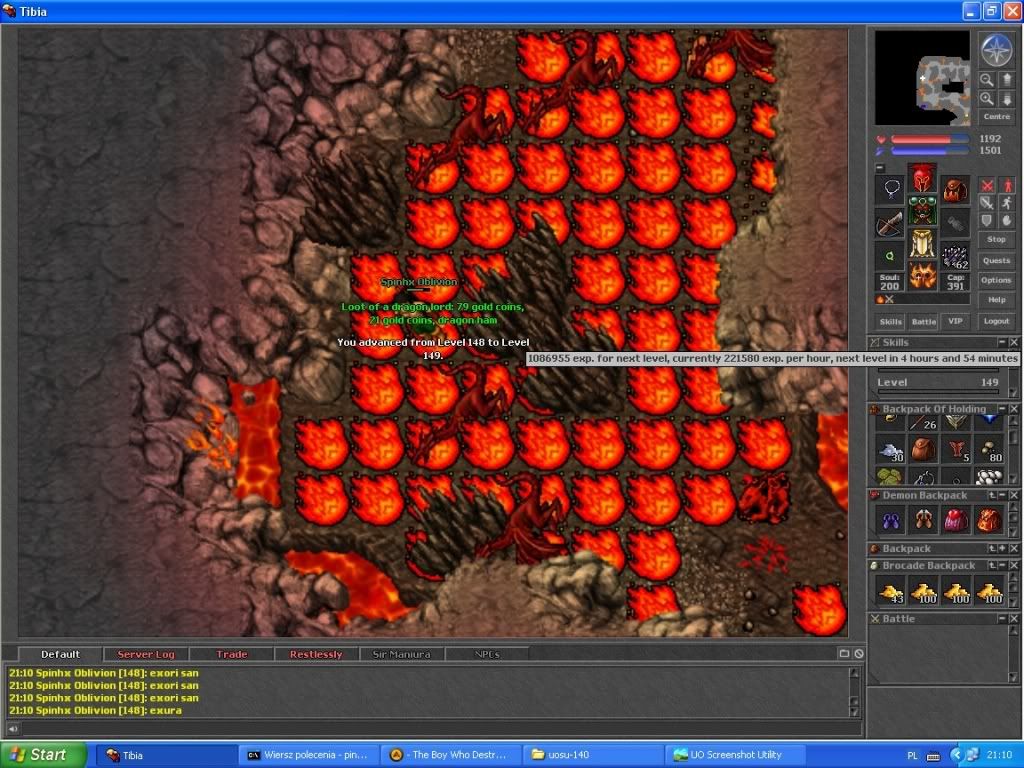
Task: Expand the collapsed Backpack panel
Action: [1002, 549]
